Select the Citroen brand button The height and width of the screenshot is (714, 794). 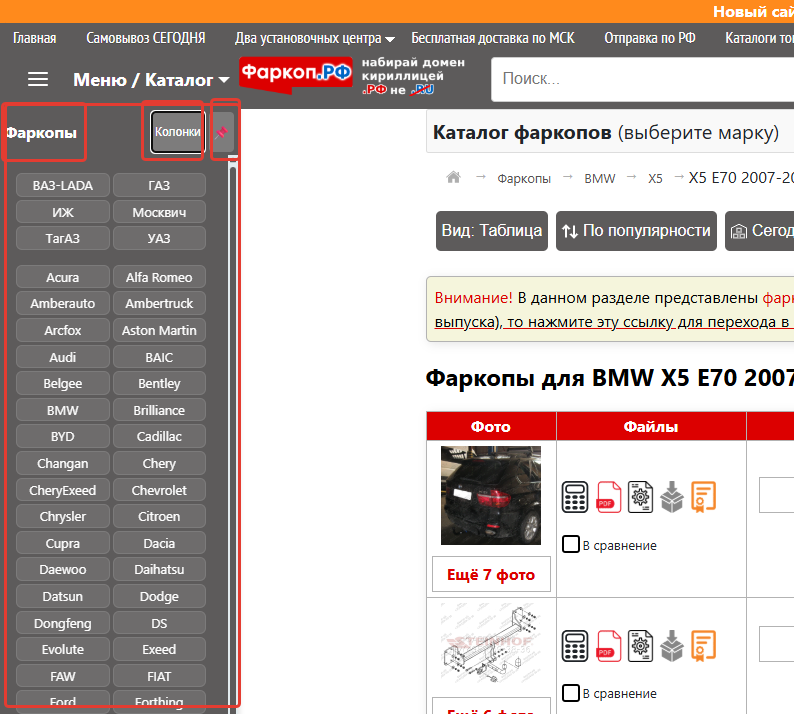[159, 517]
